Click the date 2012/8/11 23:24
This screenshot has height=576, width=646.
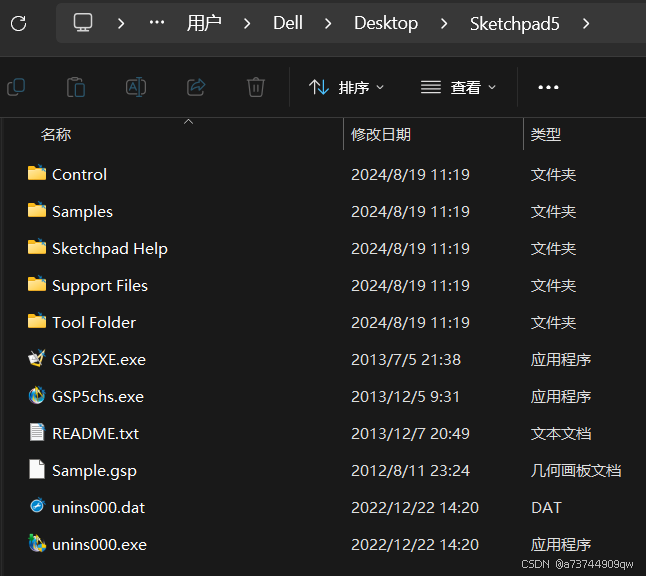pyautogui.click(x=410, y=471)
